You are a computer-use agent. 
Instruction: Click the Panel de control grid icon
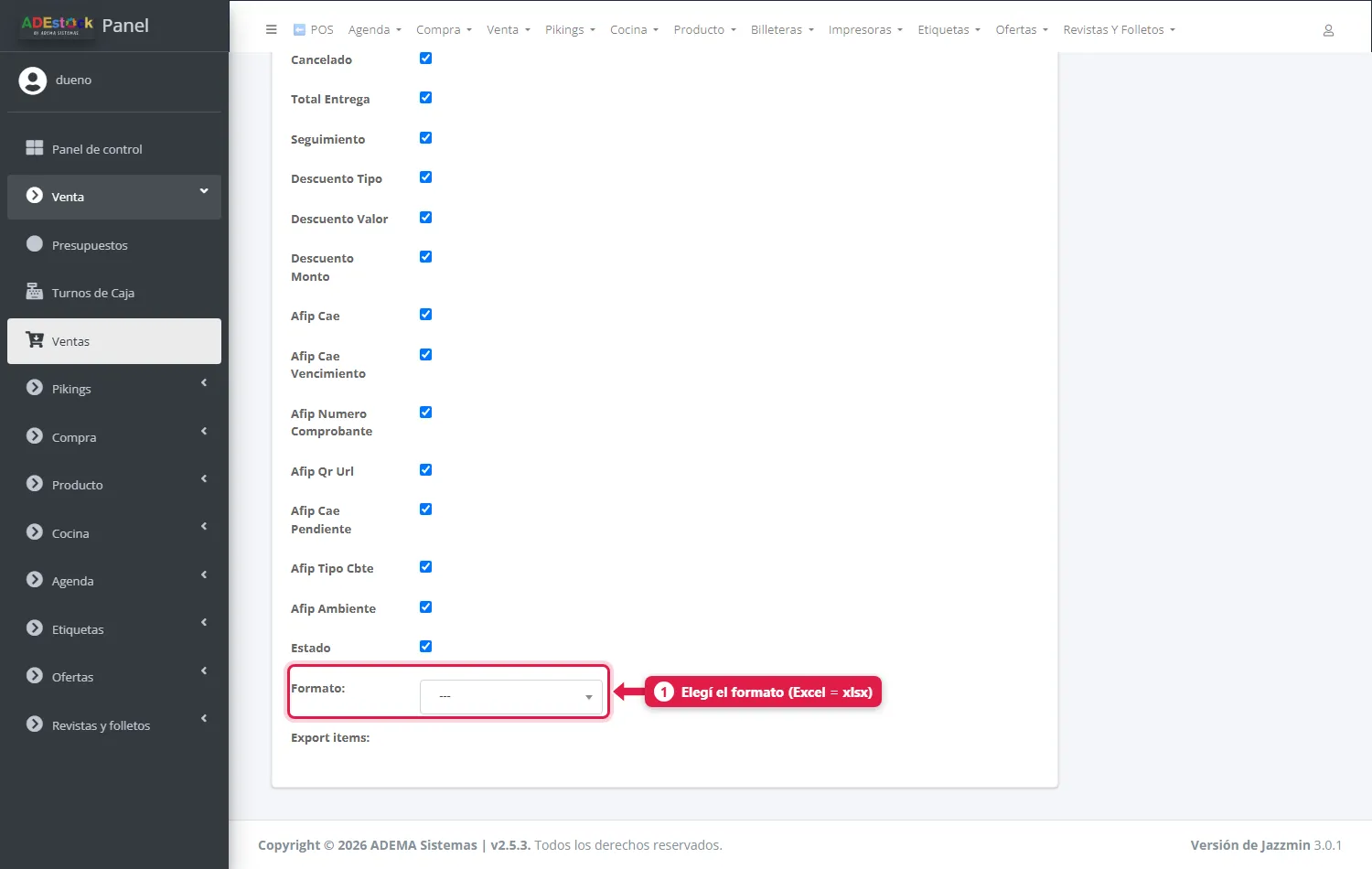pos(35,147)
